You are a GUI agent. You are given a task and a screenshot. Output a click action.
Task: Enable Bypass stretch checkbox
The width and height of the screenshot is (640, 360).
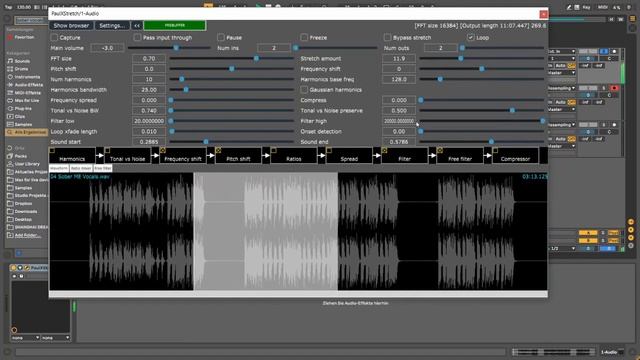[387, 37]
